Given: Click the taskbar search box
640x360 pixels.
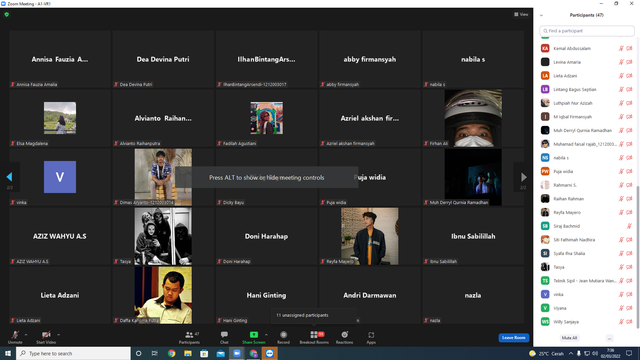Looking at the screenshot, I should (x=73, y=353).
